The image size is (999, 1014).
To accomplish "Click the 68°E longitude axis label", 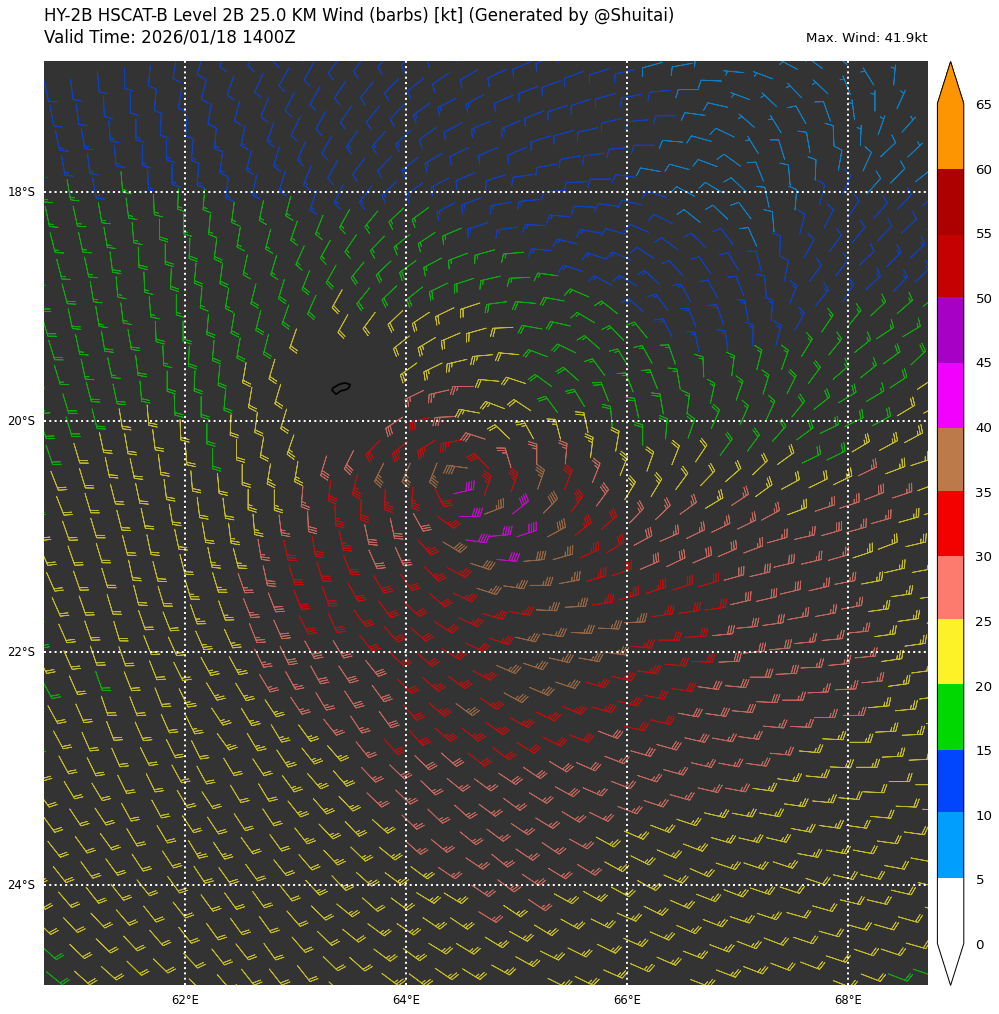I will click(x=848, y=1000).
